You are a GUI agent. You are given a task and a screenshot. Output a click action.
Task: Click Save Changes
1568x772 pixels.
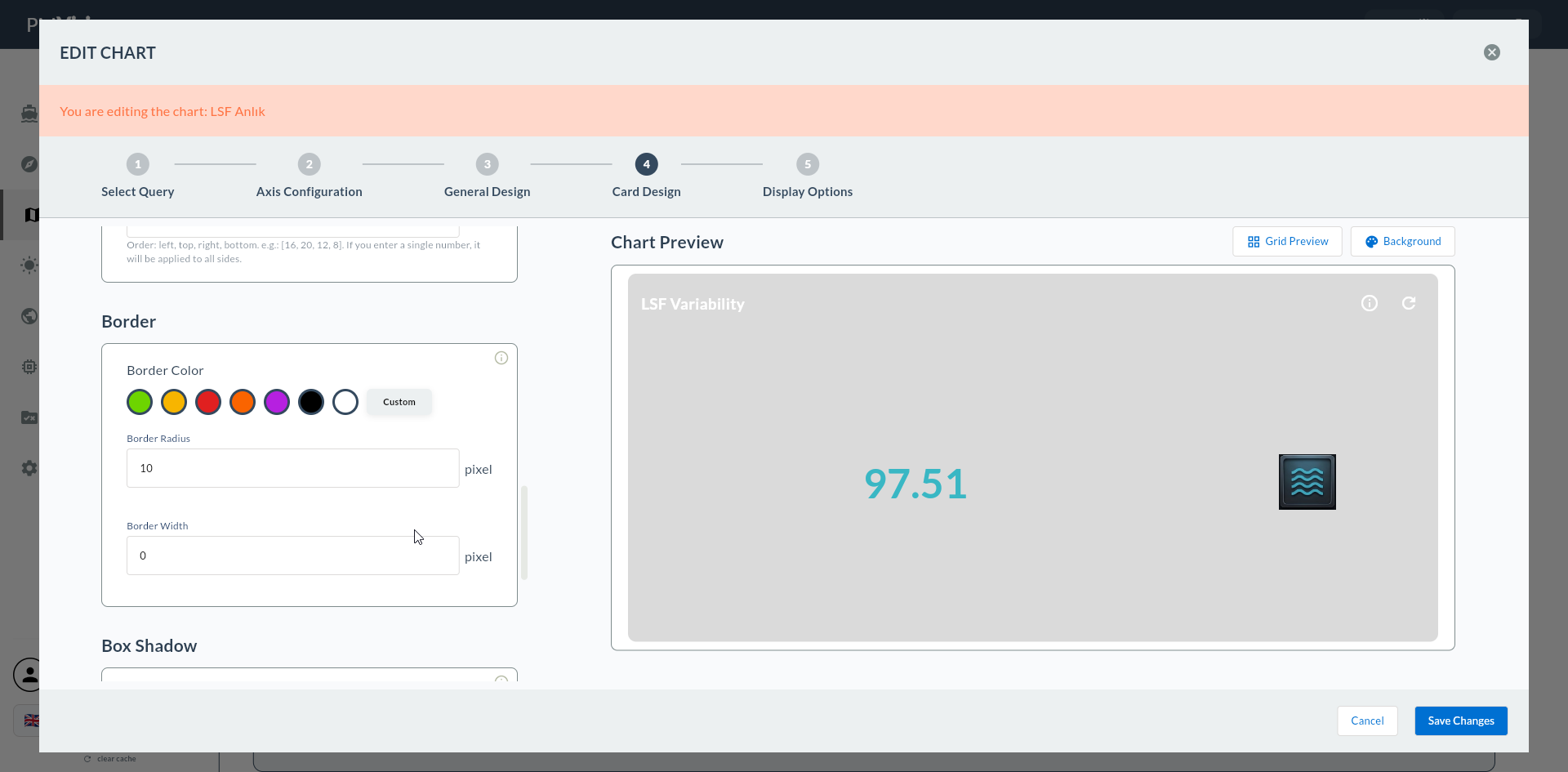pos(1461,721)
